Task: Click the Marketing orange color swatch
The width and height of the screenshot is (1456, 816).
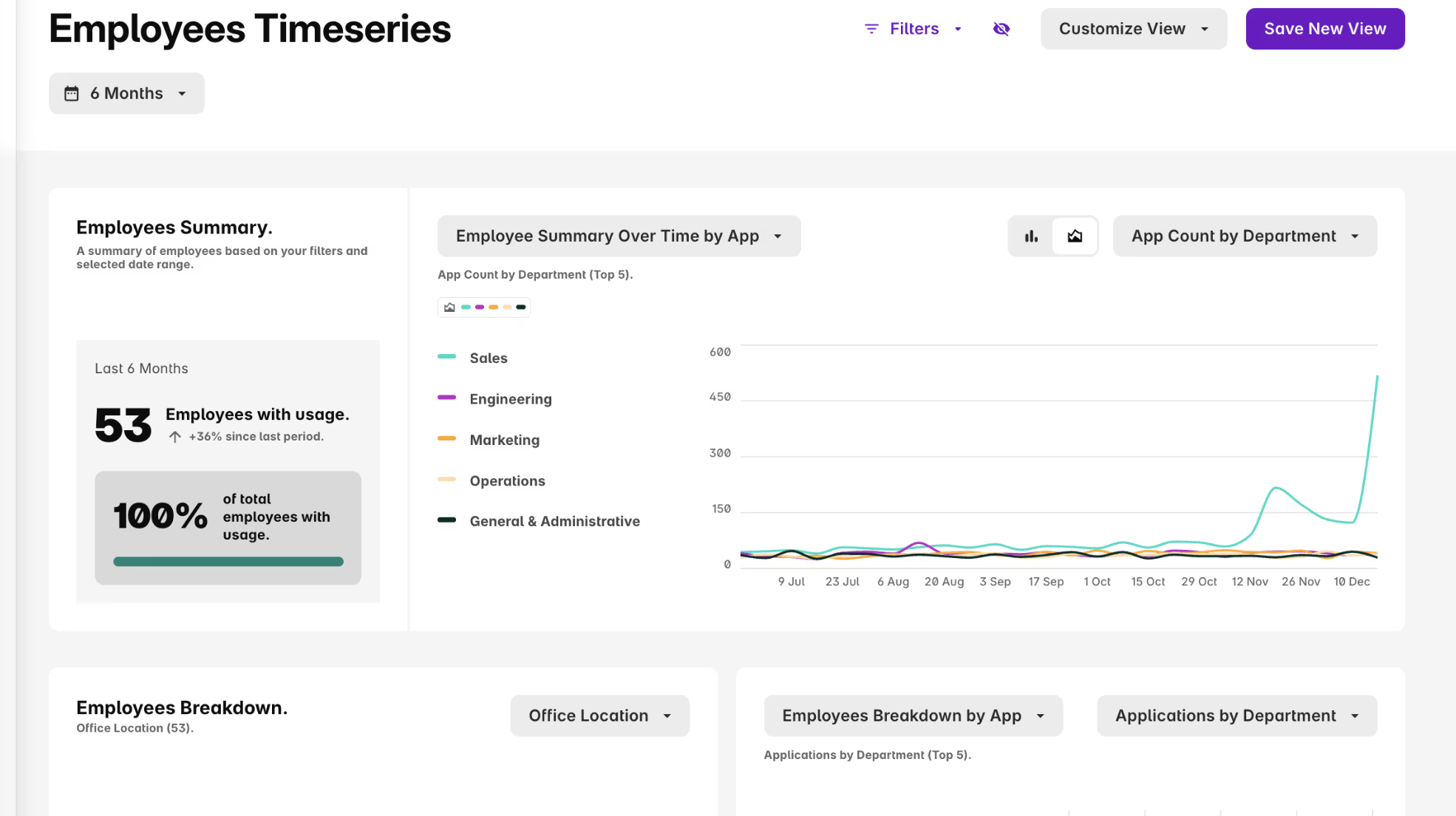Action: tap(446, 439)
